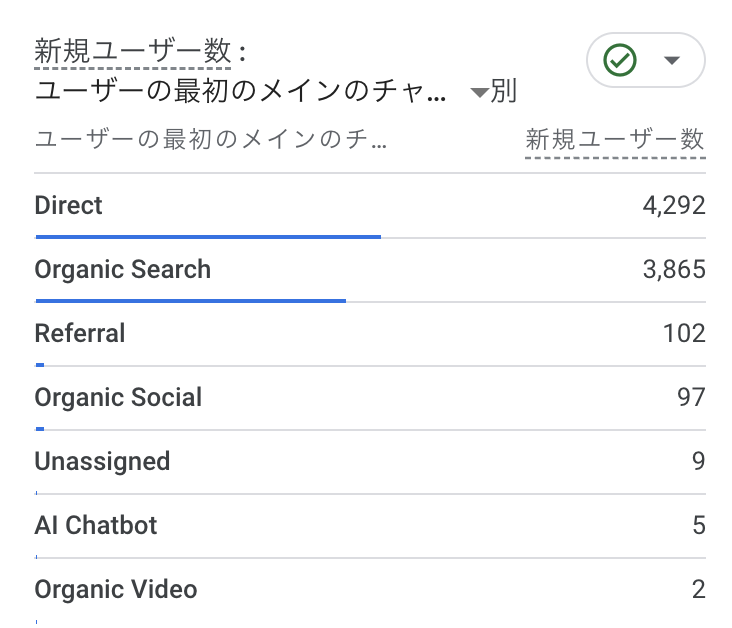Click the 97 value for Organic Social
This screenshot has width=732, height=628.
click(691, 397)
